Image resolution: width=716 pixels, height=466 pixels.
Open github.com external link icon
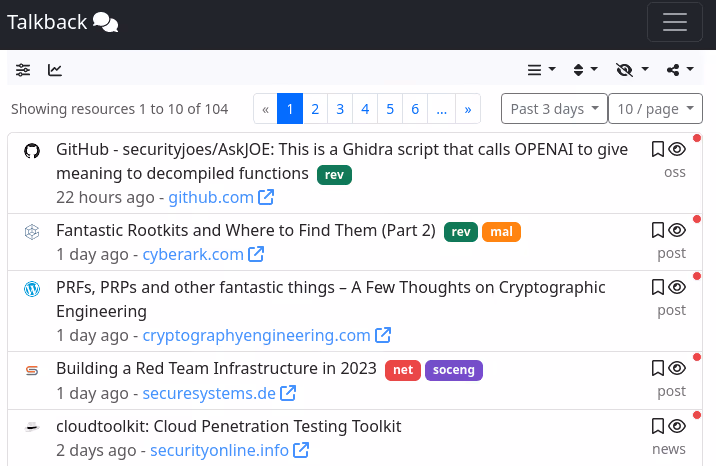tap(266, 197)
